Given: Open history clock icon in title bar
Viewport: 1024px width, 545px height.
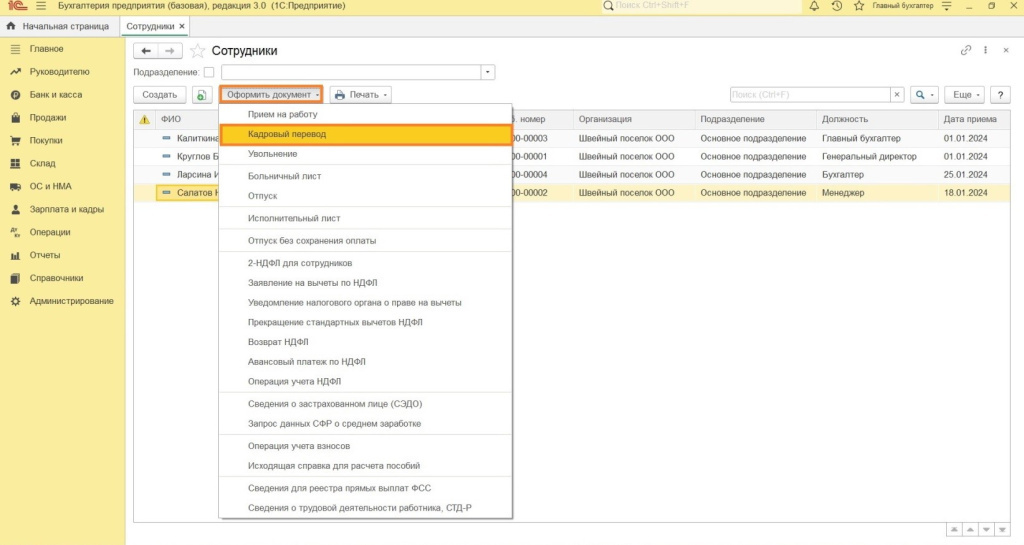Looking at the screenshot, I should pyautogui.click(x=836, y=7).
